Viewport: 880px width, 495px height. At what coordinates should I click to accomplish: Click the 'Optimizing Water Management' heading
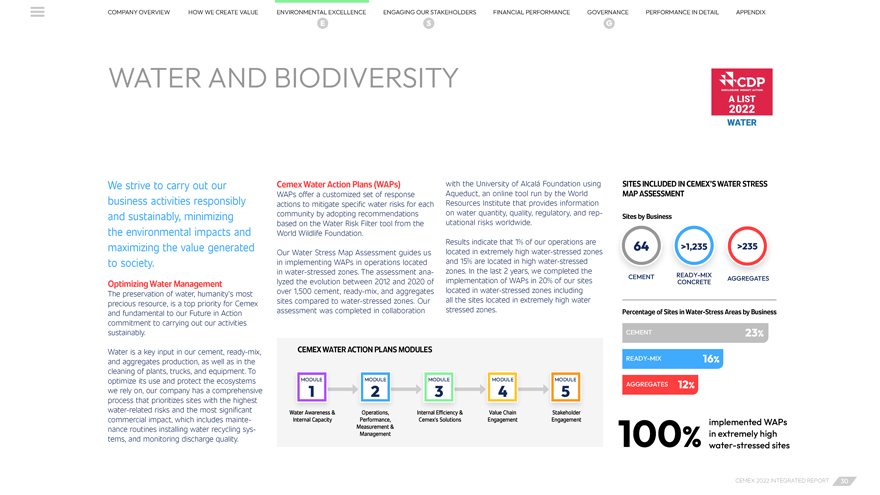[164, 284]
